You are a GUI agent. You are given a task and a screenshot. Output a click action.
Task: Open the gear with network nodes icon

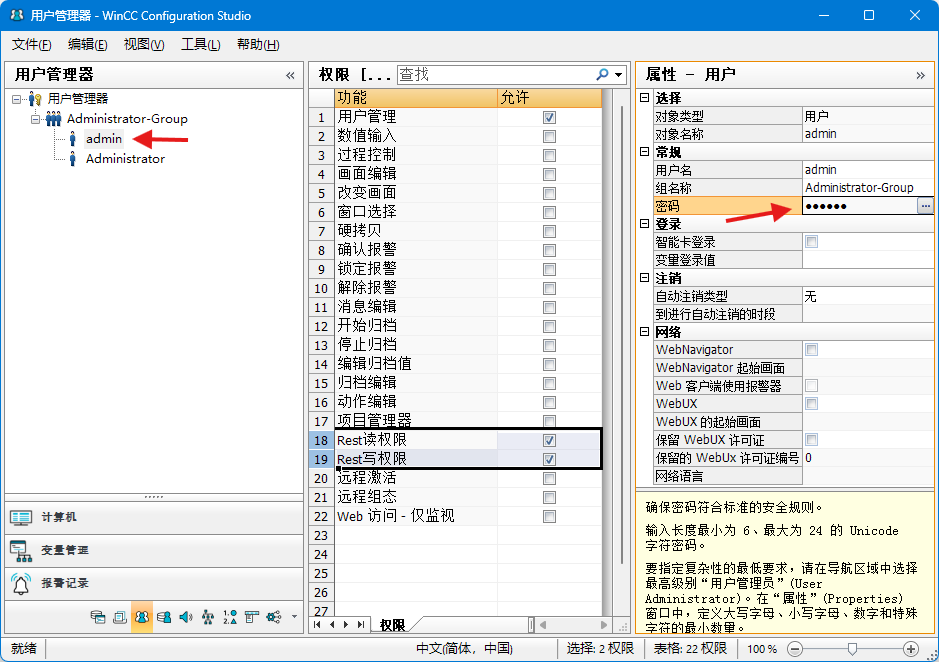click(274, 617)
